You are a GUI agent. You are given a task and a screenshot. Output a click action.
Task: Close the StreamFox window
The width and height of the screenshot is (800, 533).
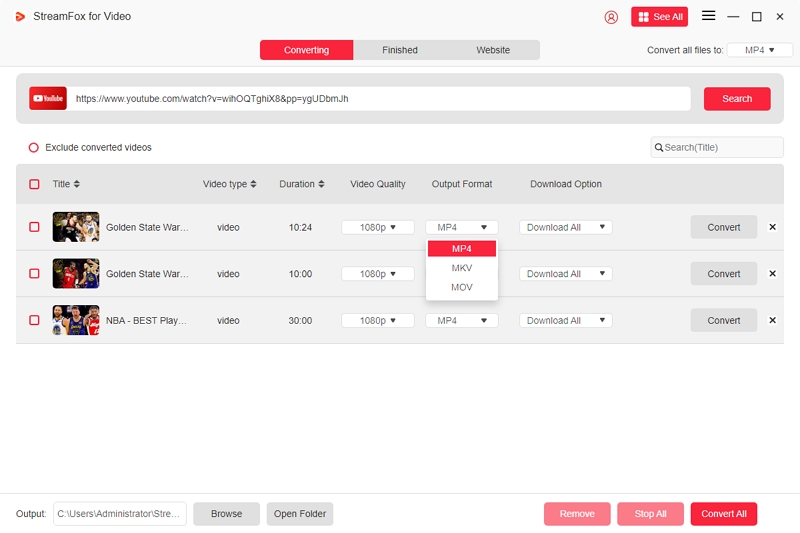[780, 17]
